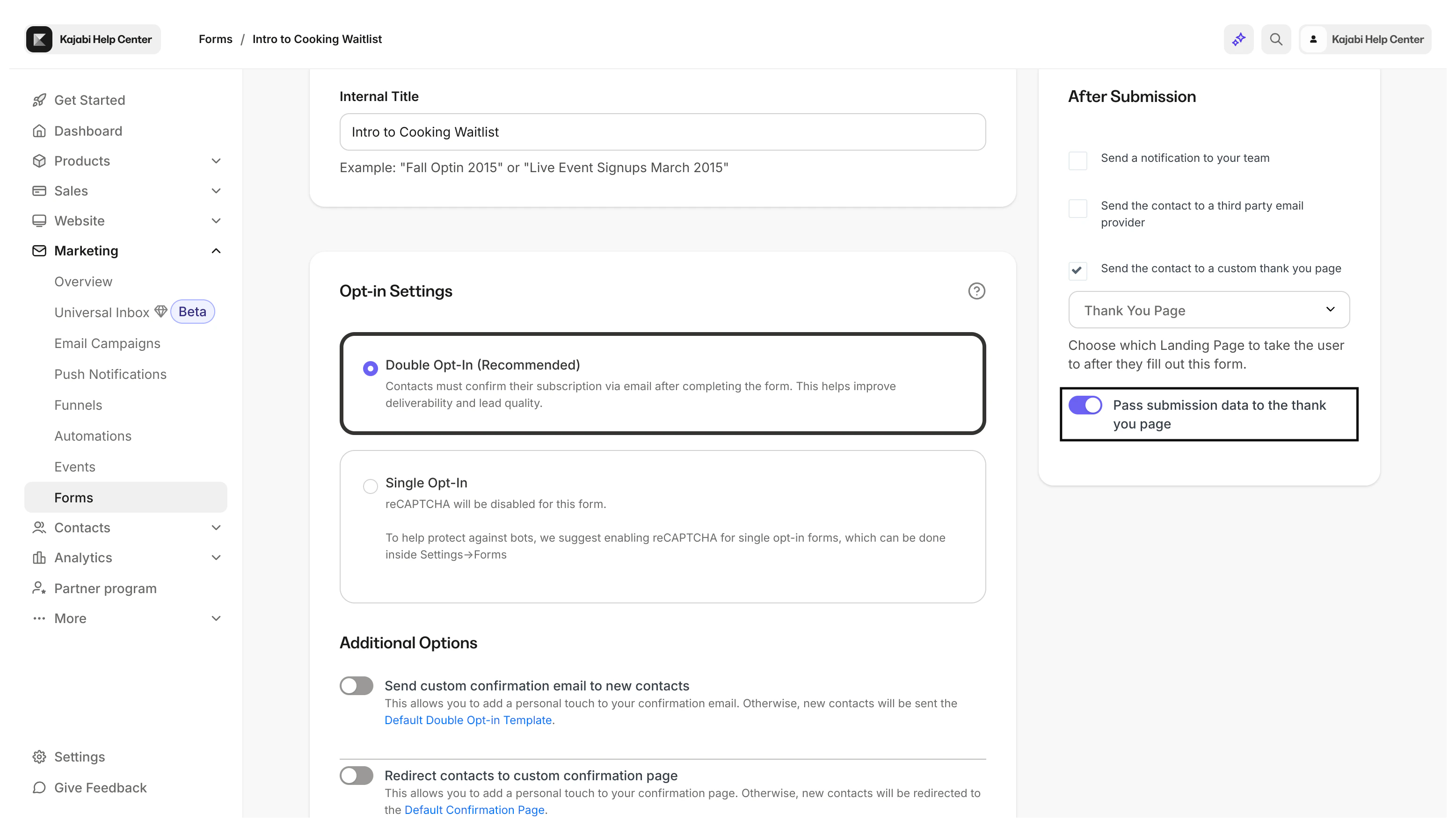The height and width of the screenshot is (827, 1456).
Task: Click inside the Internal Title input field
Action: coord(662,132)
